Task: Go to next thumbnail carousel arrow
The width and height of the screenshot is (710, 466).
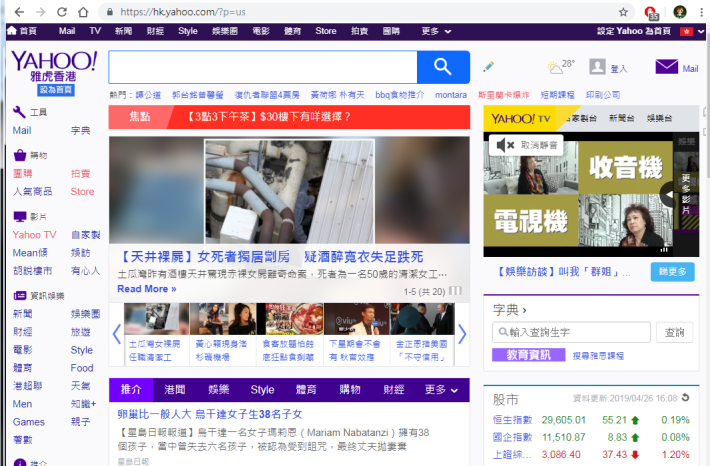Action: [462, 334]
